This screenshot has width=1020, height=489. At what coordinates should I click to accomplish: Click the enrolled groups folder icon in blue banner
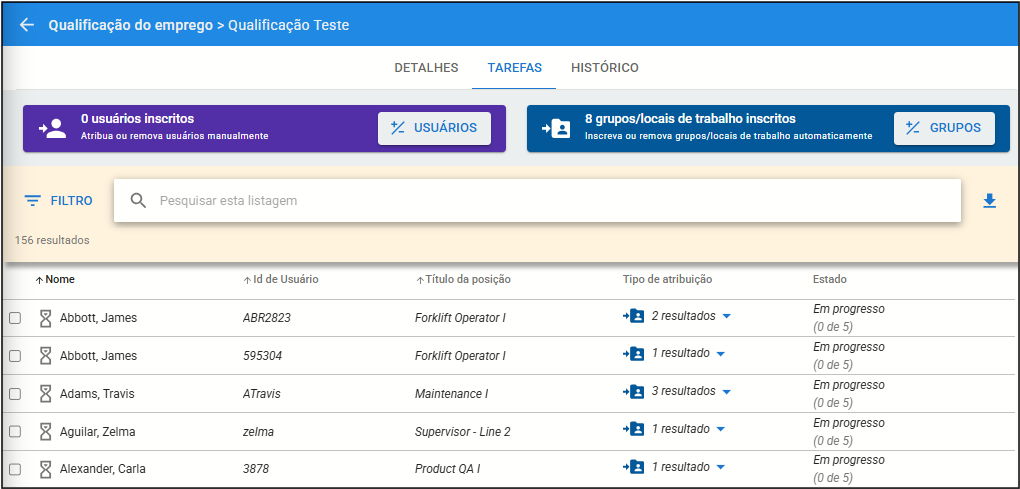tap(555, 128)
